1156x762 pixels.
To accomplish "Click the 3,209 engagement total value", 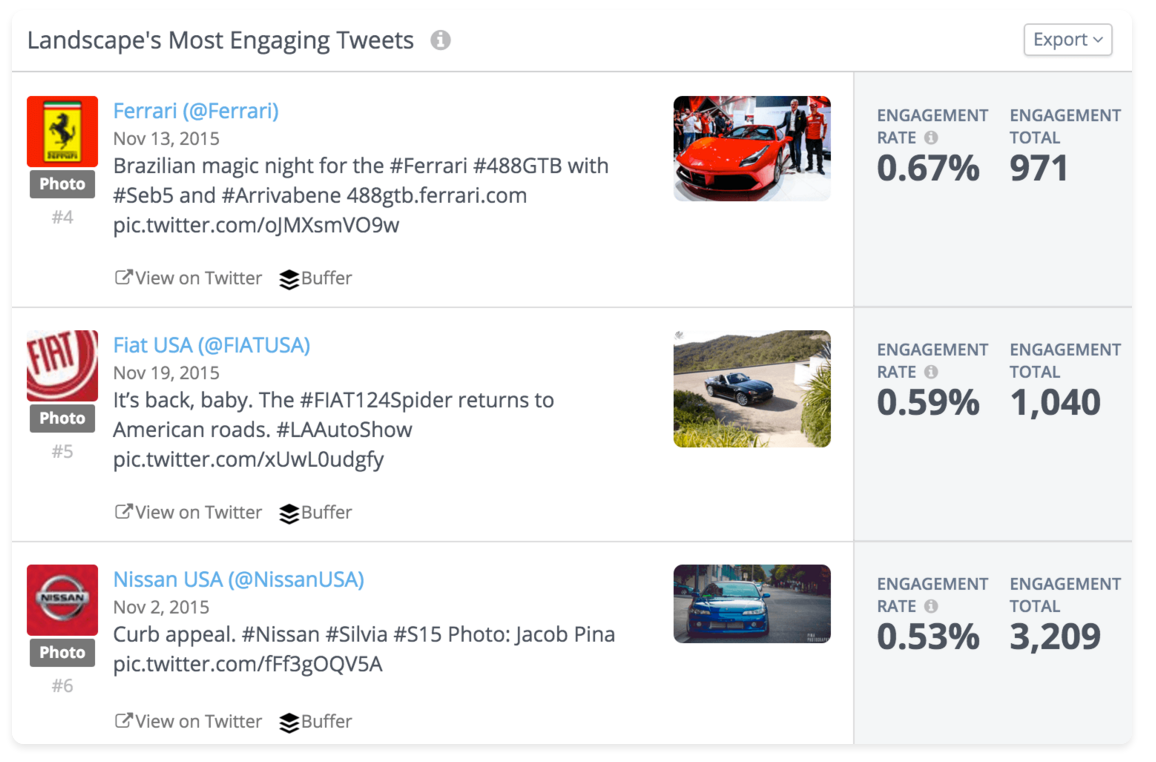I will coord(1055,637).
